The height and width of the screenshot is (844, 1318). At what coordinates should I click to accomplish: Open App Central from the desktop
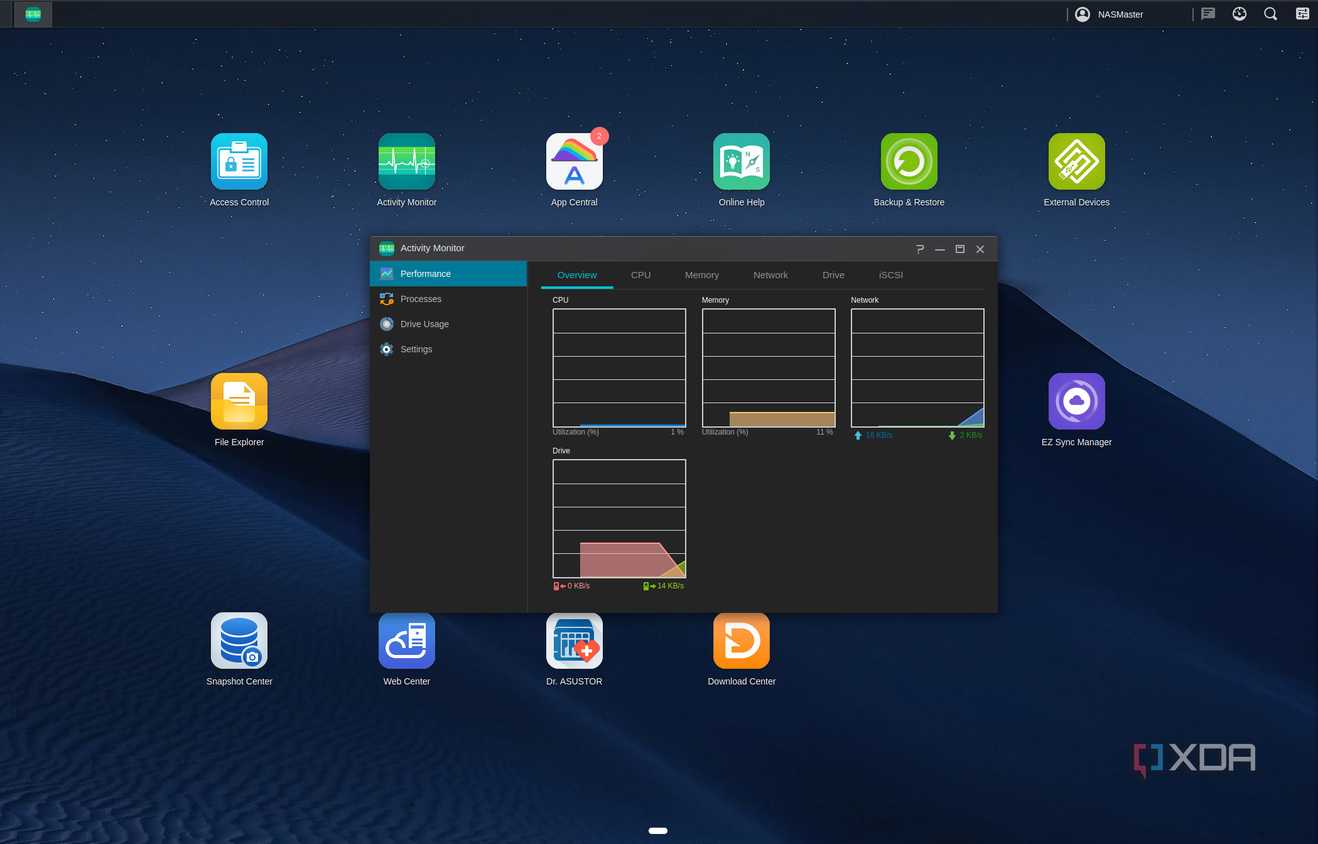tap(574, 162)
